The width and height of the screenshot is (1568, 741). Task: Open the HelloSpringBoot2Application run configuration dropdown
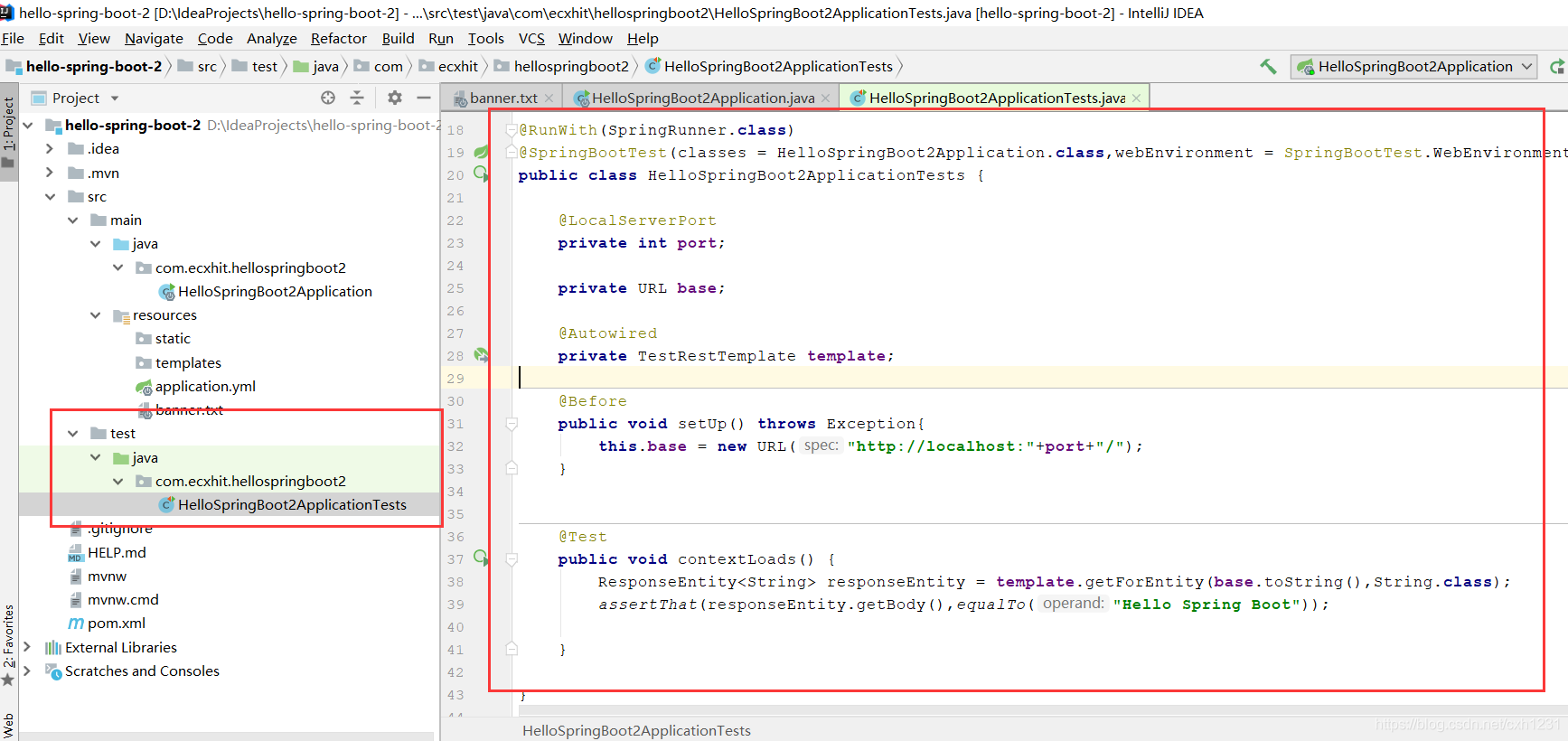pyautogui.click(x=1413, y=66)
